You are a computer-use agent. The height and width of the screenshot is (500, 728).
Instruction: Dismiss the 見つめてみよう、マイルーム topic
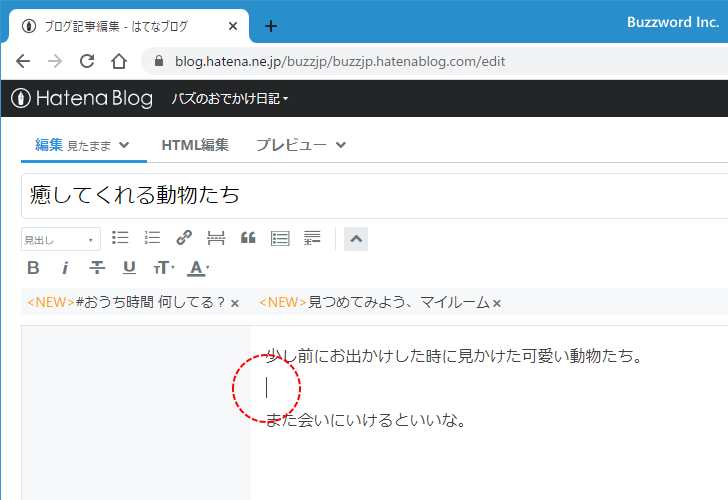(497, 304)
